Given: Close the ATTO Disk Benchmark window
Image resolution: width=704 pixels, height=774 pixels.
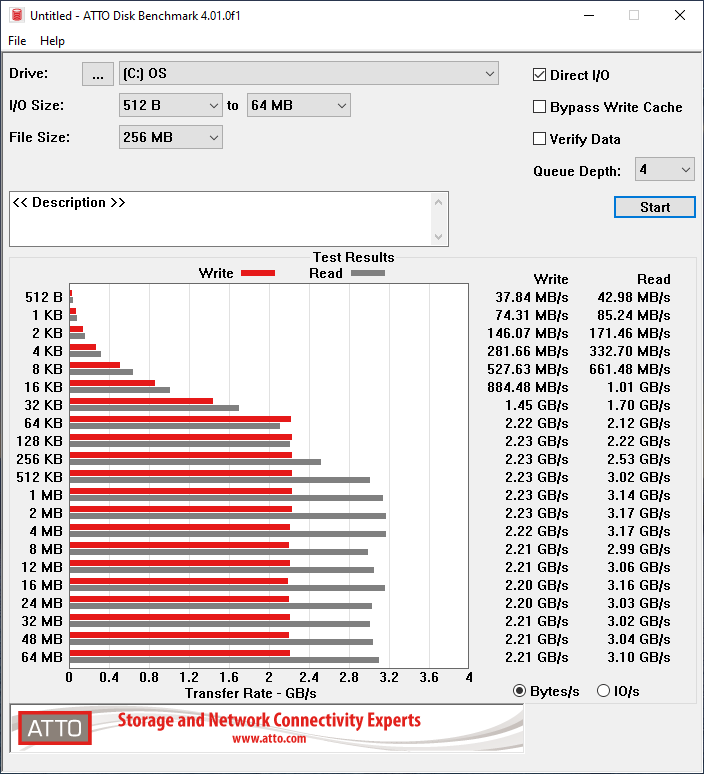Looking at the screenshot, I should pos(680,15).
